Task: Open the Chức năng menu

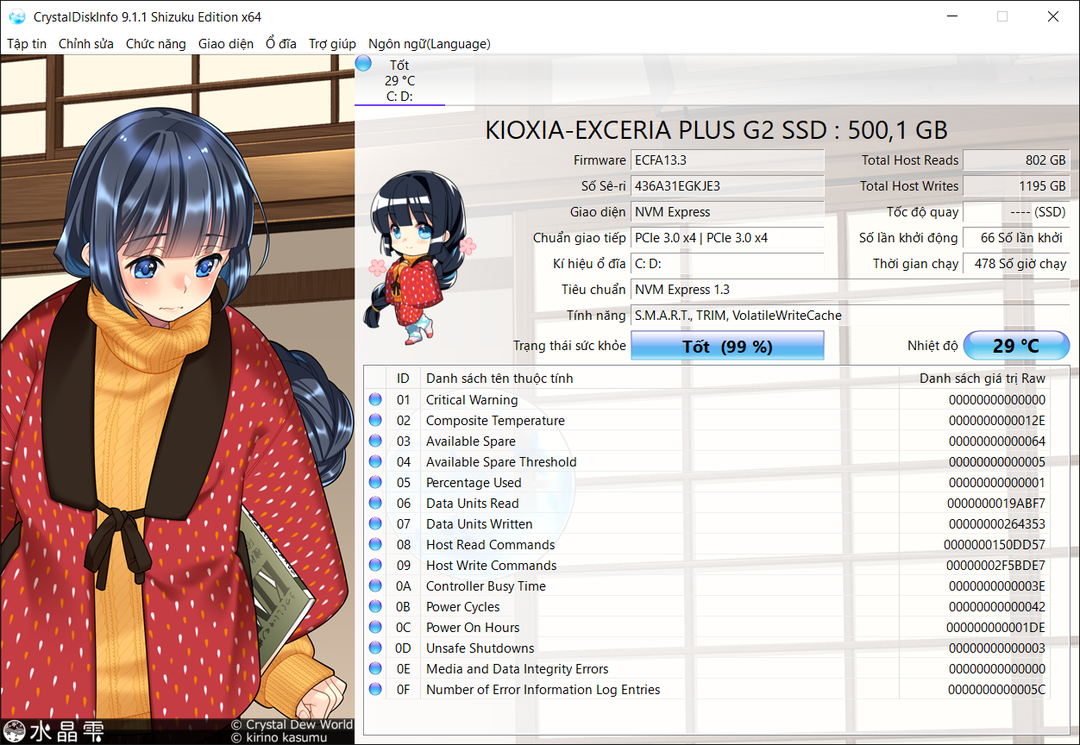Action: tap(155, 44)
